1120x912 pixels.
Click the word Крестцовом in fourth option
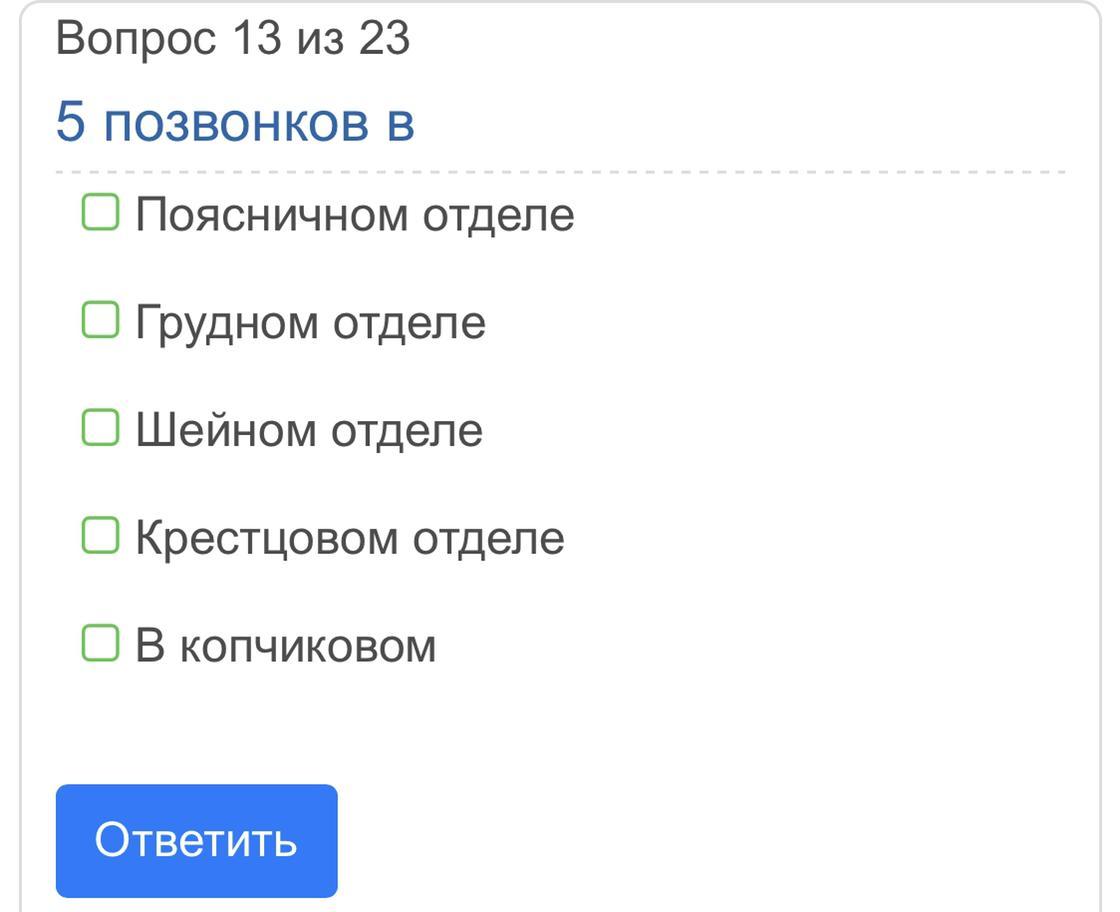pyautogui.click(x=266, y=539)
